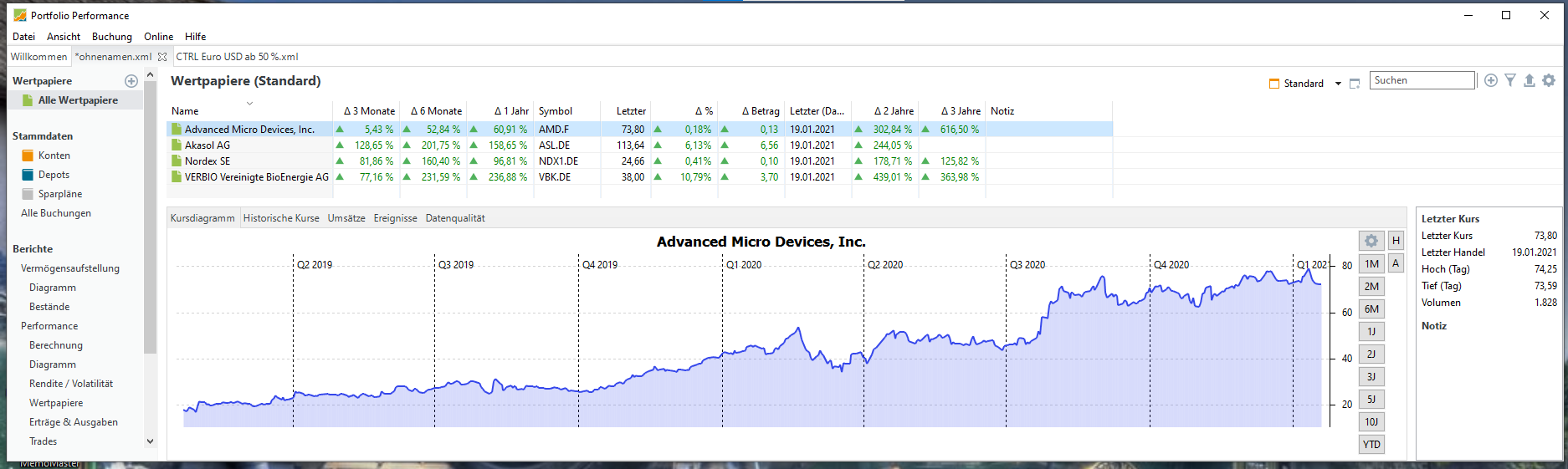Screen dimensions: 1568x469
Task: Sort by Name column header chevron
Action: point(249,104)
